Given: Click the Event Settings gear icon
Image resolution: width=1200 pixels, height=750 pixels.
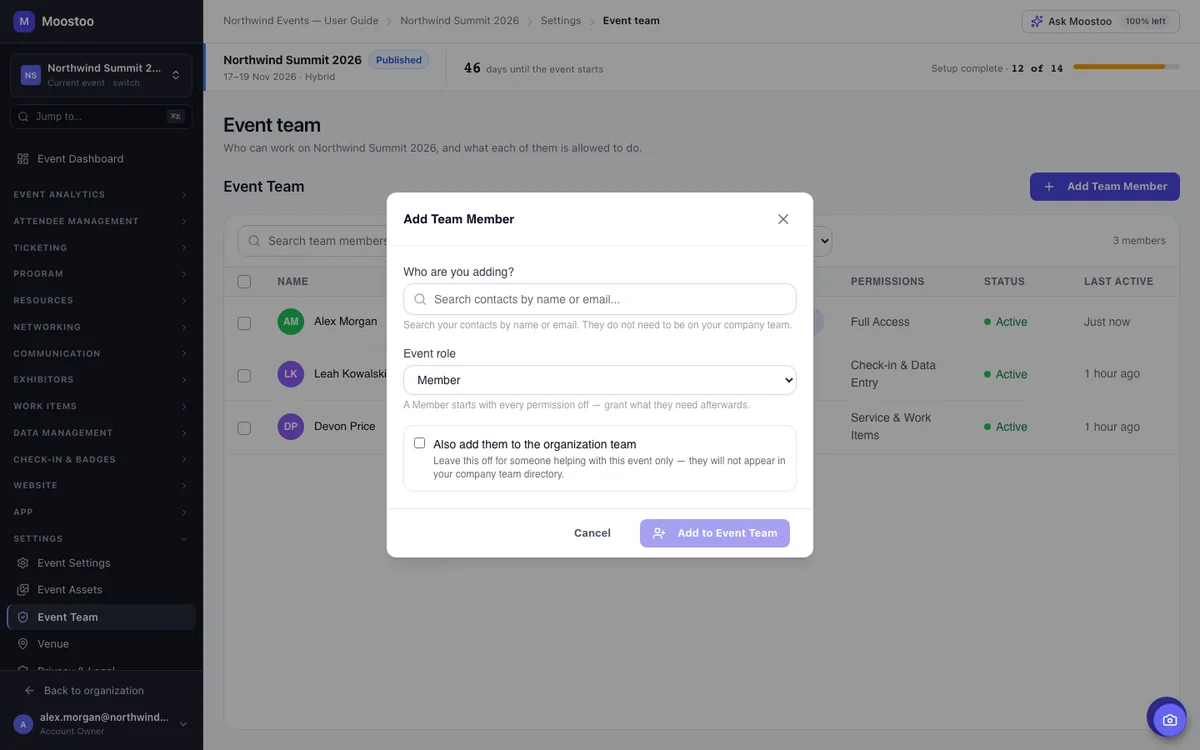Looking at the screenshot, I should (x=23, y=563).
